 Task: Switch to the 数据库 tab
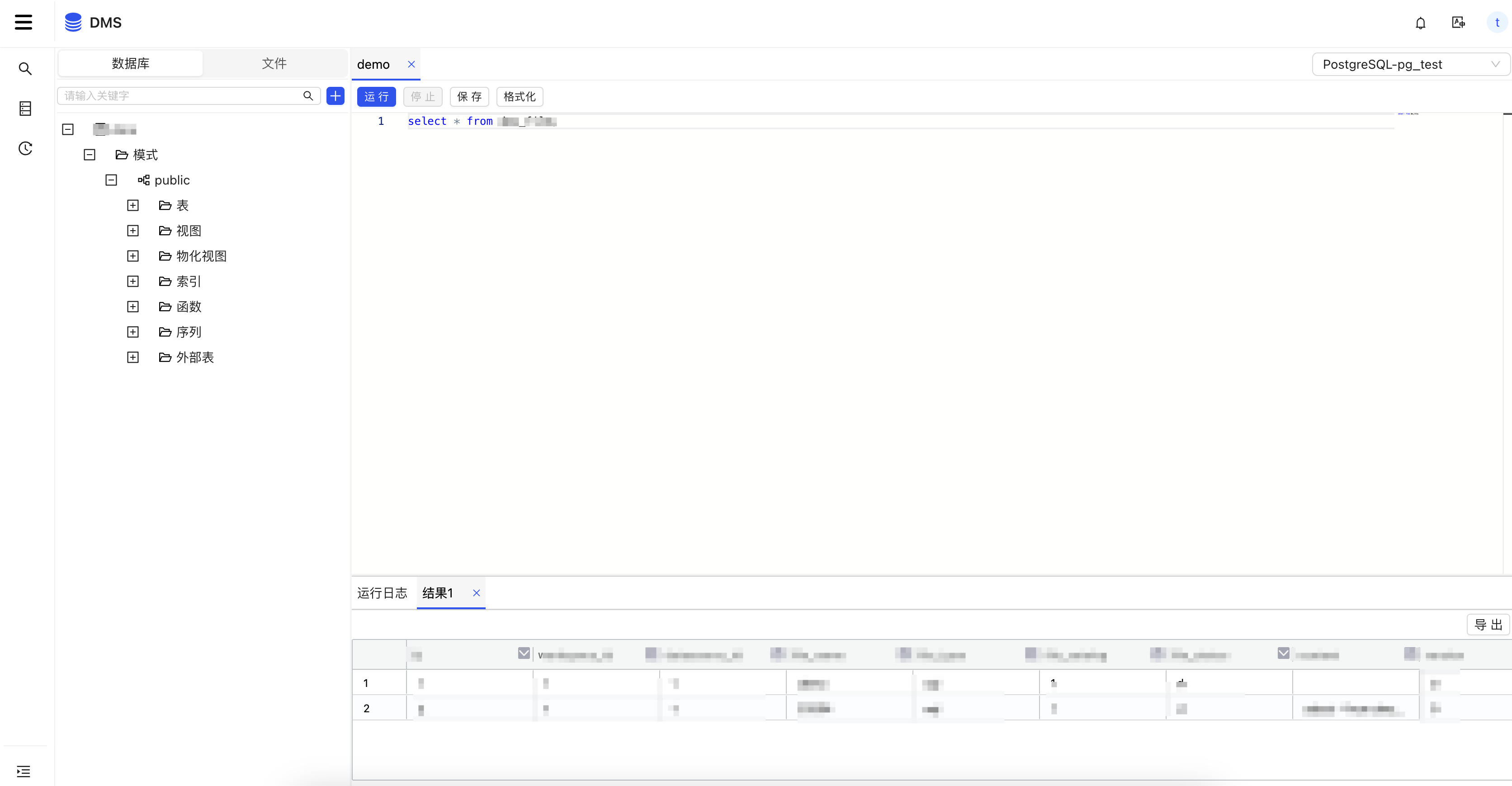point(131,63)
